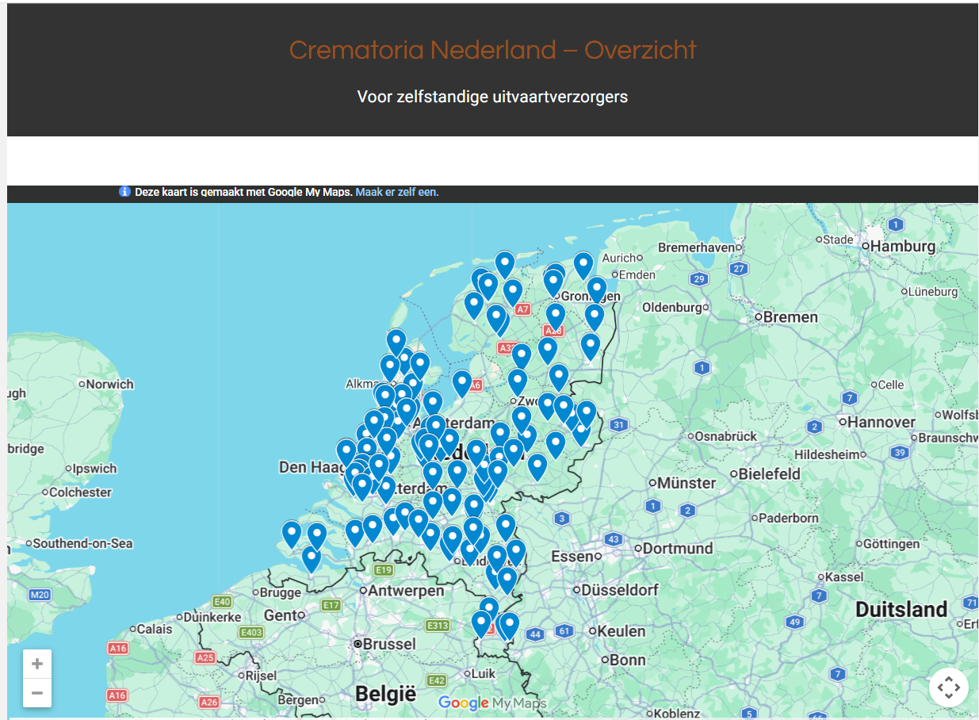979x720 pixels.
Task: Click the Brussel city label on map
Action: tap(388, 644)
